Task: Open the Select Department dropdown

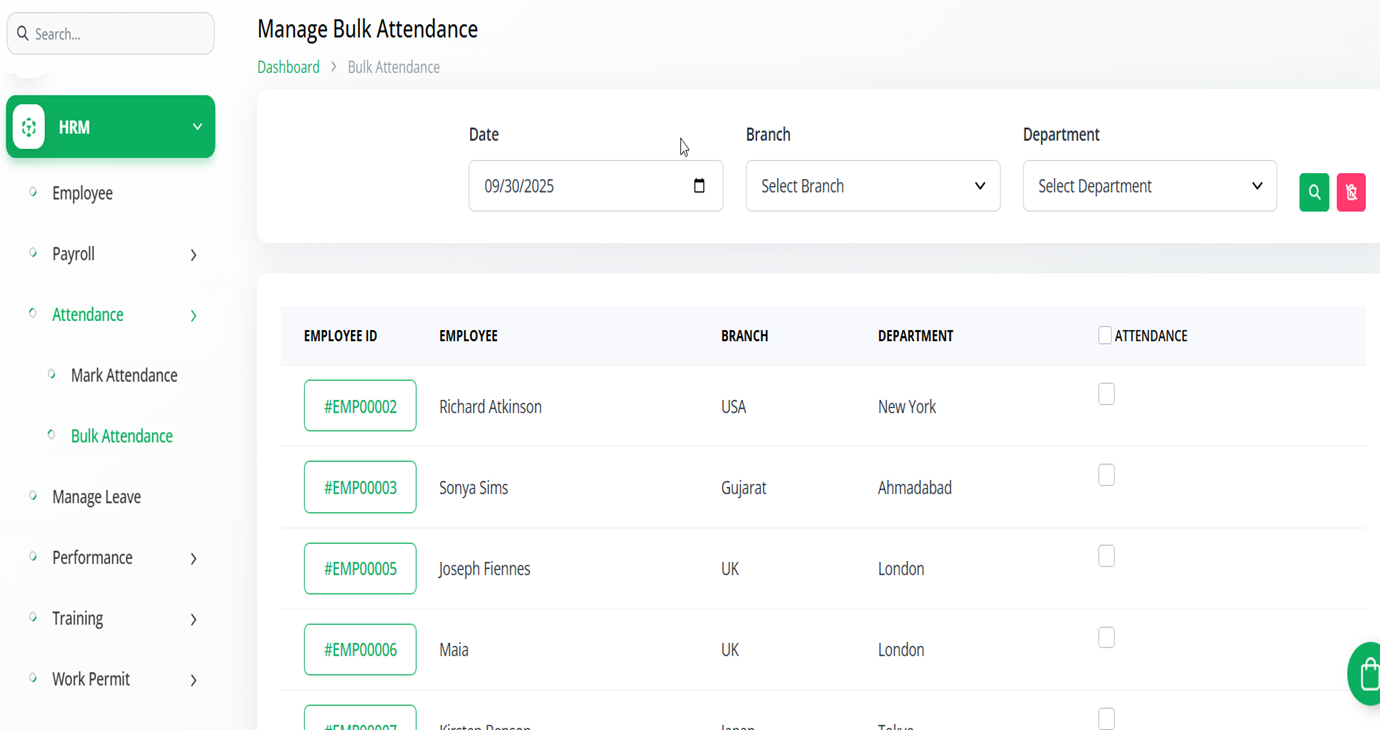Action: click(1149, 186)
